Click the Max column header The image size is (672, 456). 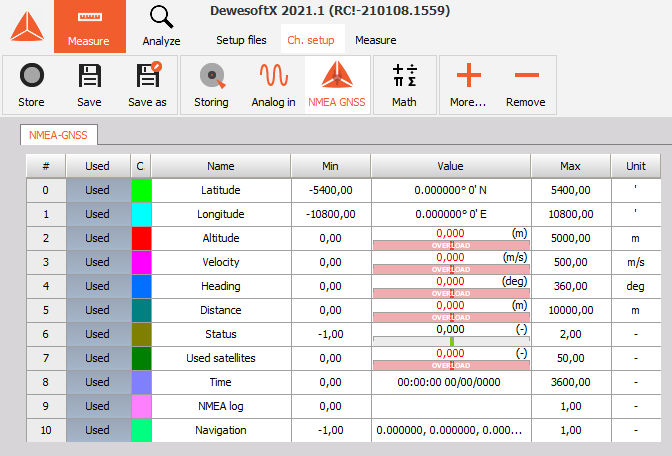tap(570, 166)
